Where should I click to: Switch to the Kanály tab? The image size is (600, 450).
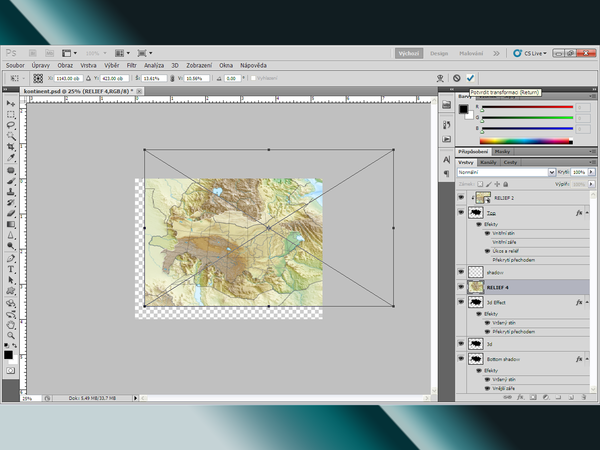pyautogui.click(x=489, y=161)
